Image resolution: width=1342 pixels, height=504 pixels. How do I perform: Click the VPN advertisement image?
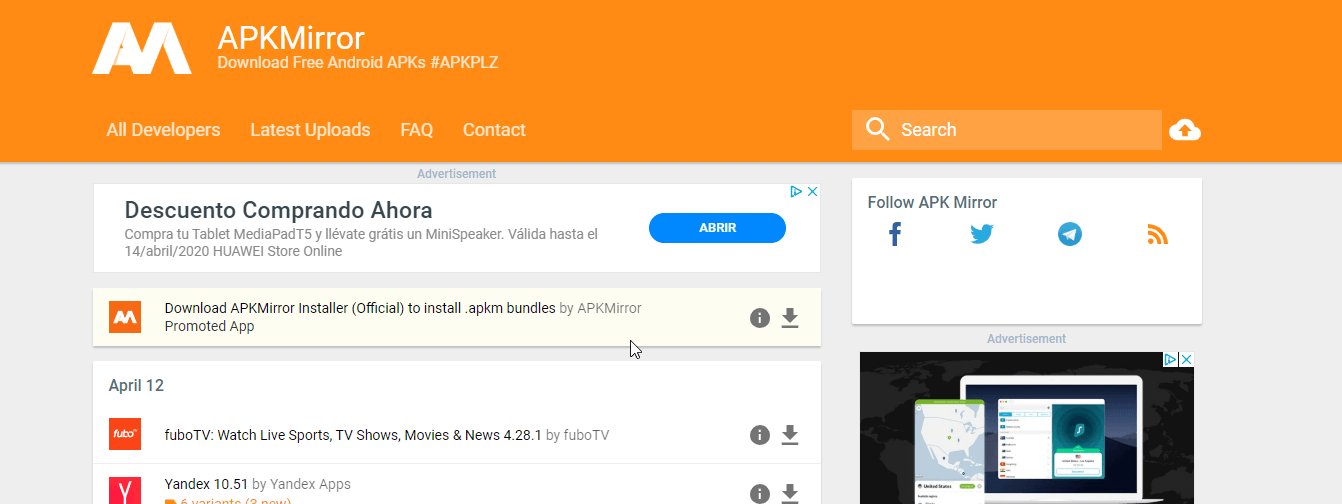(1027, 428)
